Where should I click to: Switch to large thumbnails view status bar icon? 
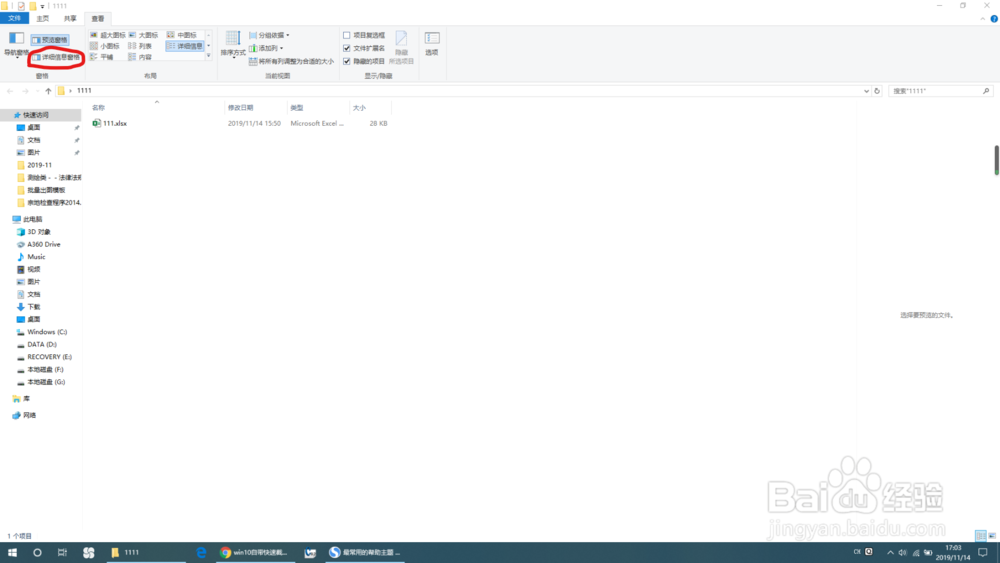pos(992,536)
